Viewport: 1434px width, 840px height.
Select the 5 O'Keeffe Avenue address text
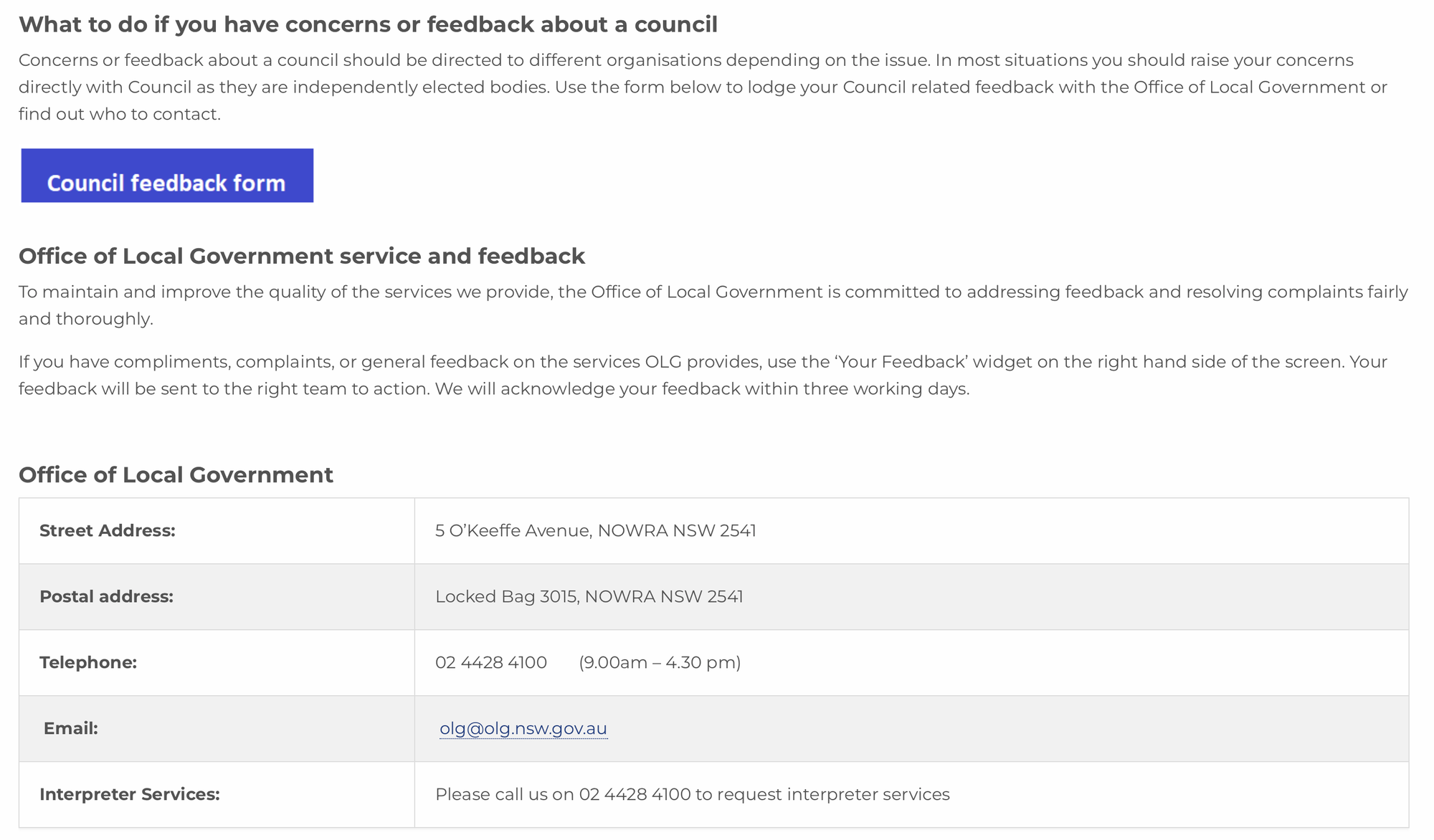point(595,530)
